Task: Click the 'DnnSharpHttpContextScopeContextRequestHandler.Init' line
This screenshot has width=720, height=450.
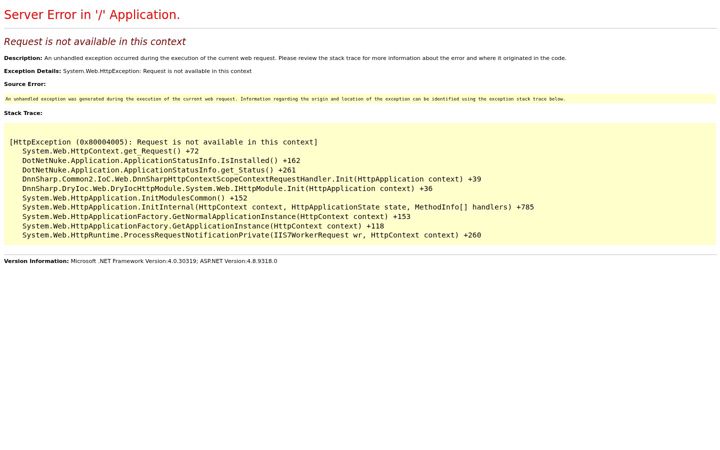Action: [x=252, y=179]
